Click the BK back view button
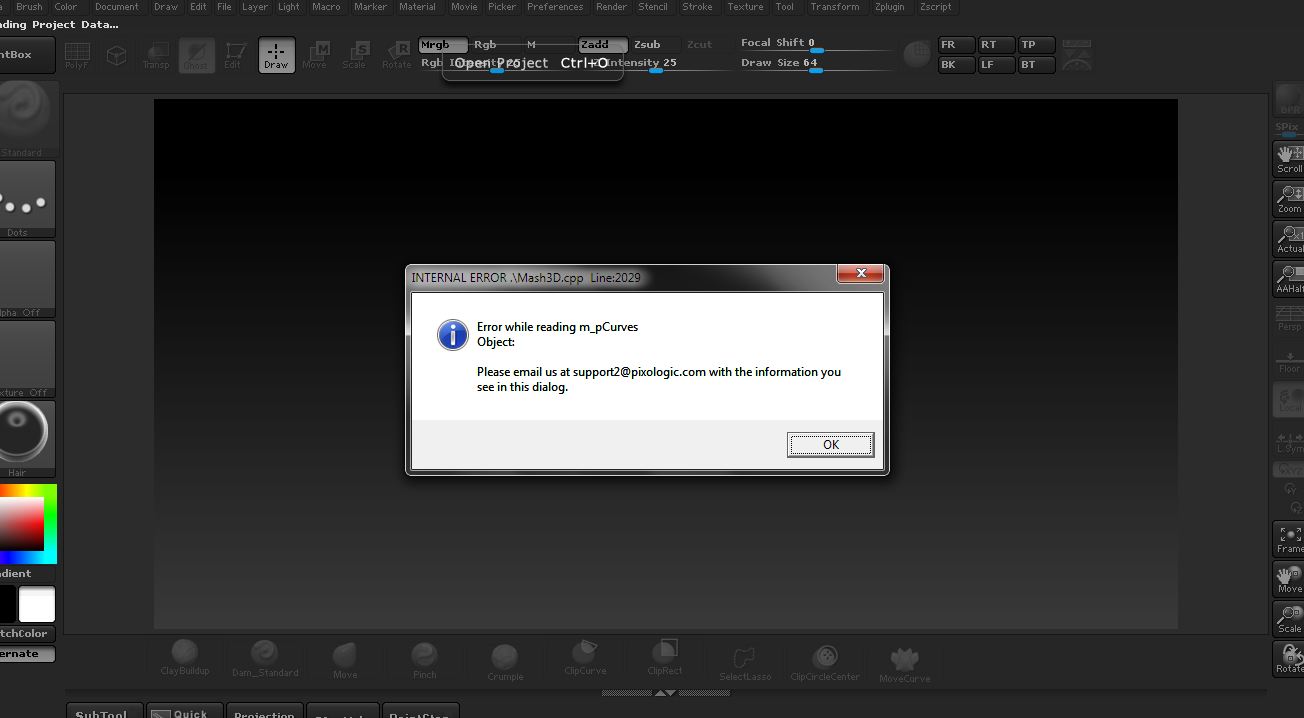The height and width of the screenshot is (718, 1304). [956, 65]
